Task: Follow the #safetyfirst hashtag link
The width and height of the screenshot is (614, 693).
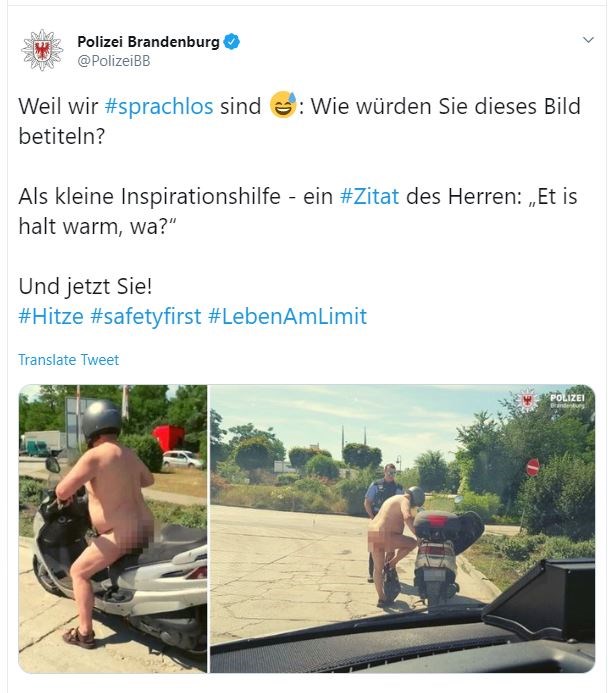Action: 145,317
